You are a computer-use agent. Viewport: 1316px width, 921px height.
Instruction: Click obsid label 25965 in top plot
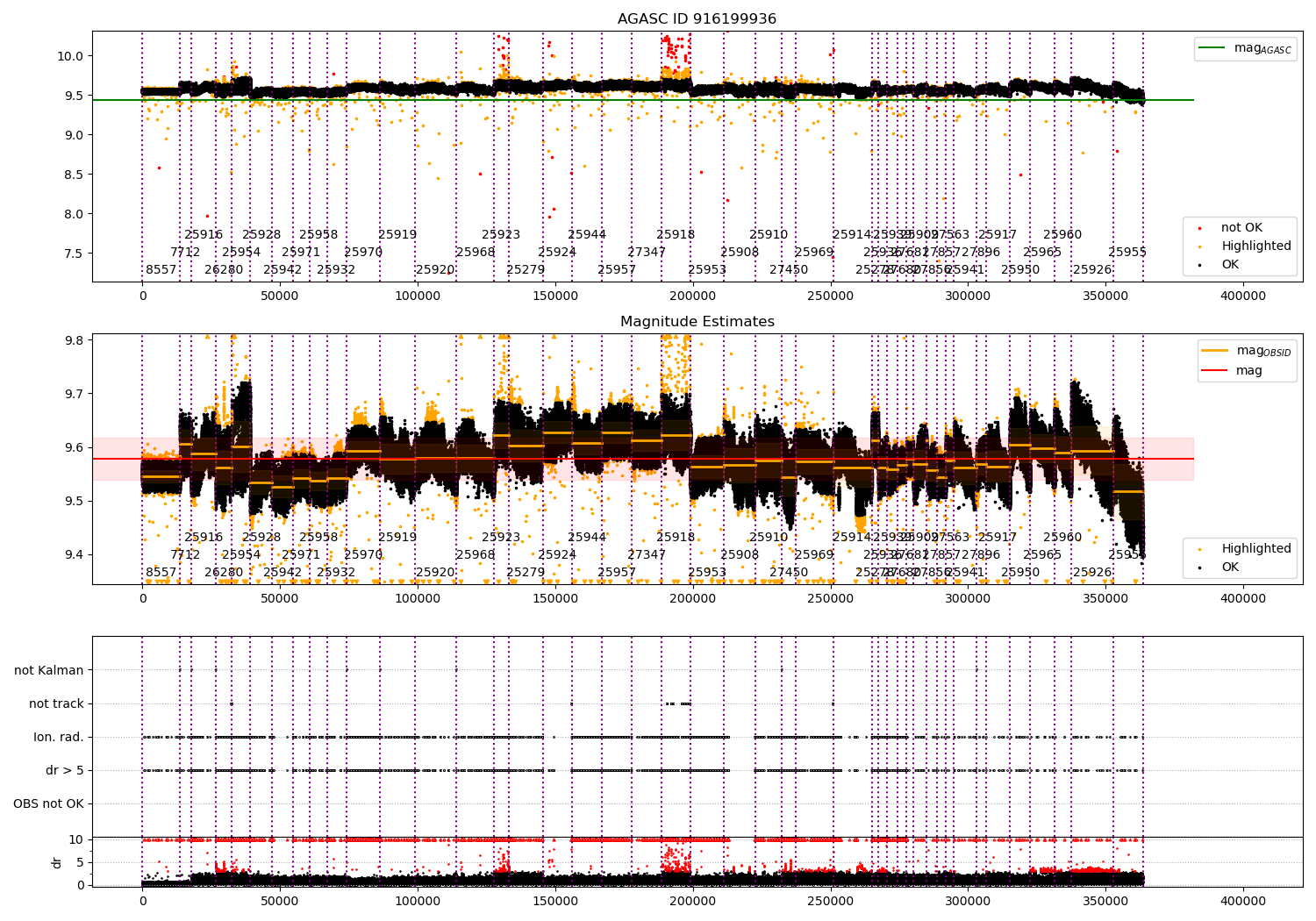click(x=1042, y=253)
